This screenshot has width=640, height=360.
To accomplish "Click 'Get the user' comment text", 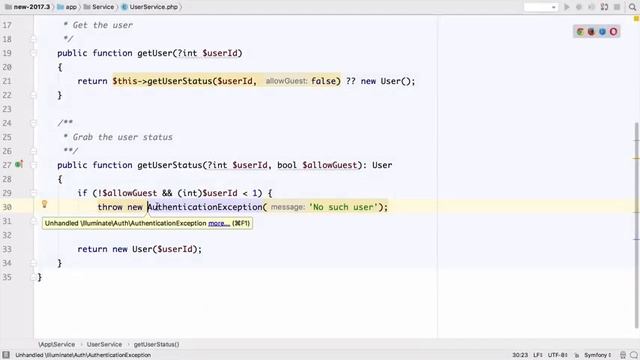I will [x=102, y=25].
